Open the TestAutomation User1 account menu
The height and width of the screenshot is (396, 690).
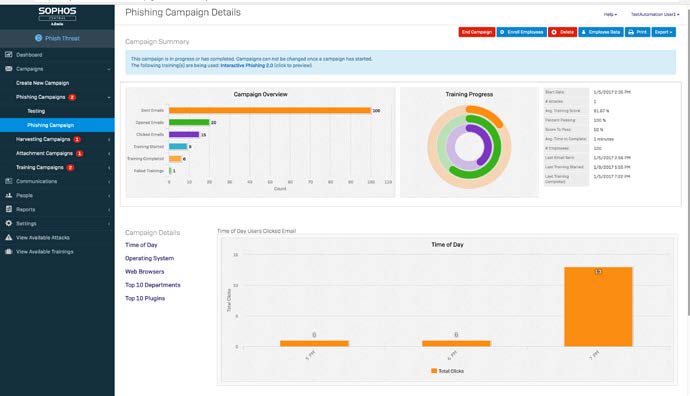tap(655, 15)
